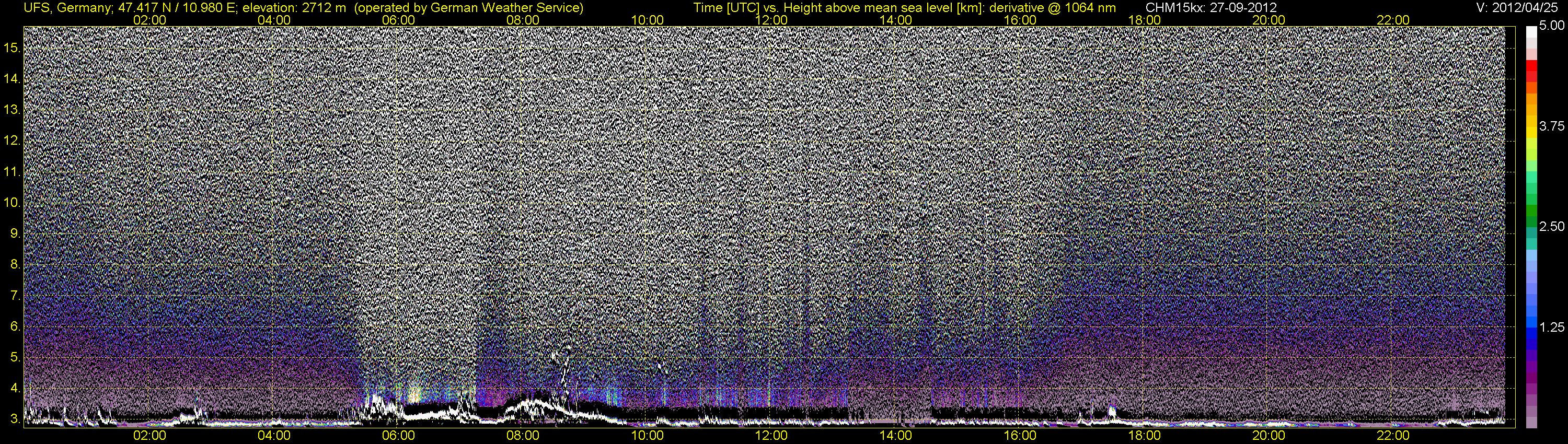Select the "derivative @ 1064 nm" label
This screenshot has width=1568, height=444.
(1053, 8)
